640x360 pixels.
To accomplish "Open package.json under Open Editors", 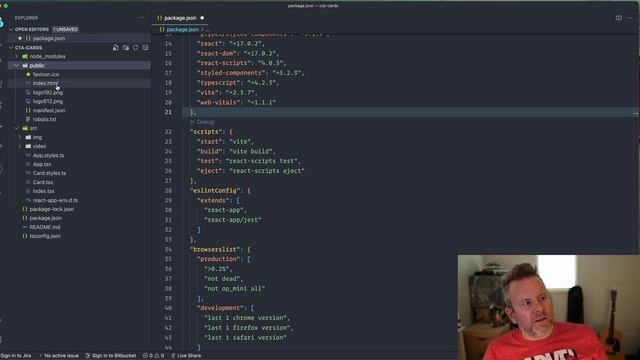I will coord(49,38).
